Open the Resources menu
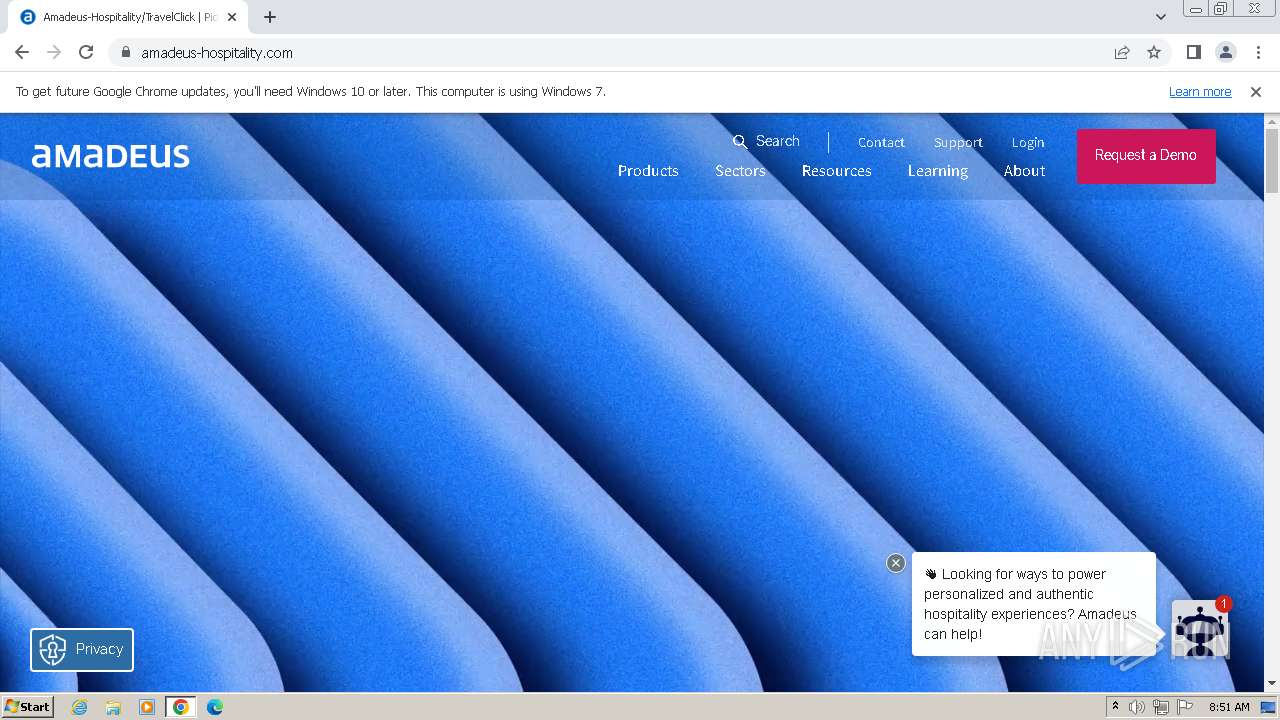The width and height of the screenshot is (1280, 720). (836, 171)
